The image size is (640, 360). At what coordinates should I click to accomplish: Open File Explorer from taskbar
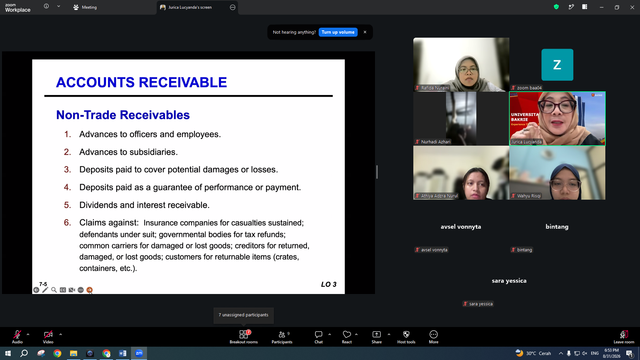[73, 353]
